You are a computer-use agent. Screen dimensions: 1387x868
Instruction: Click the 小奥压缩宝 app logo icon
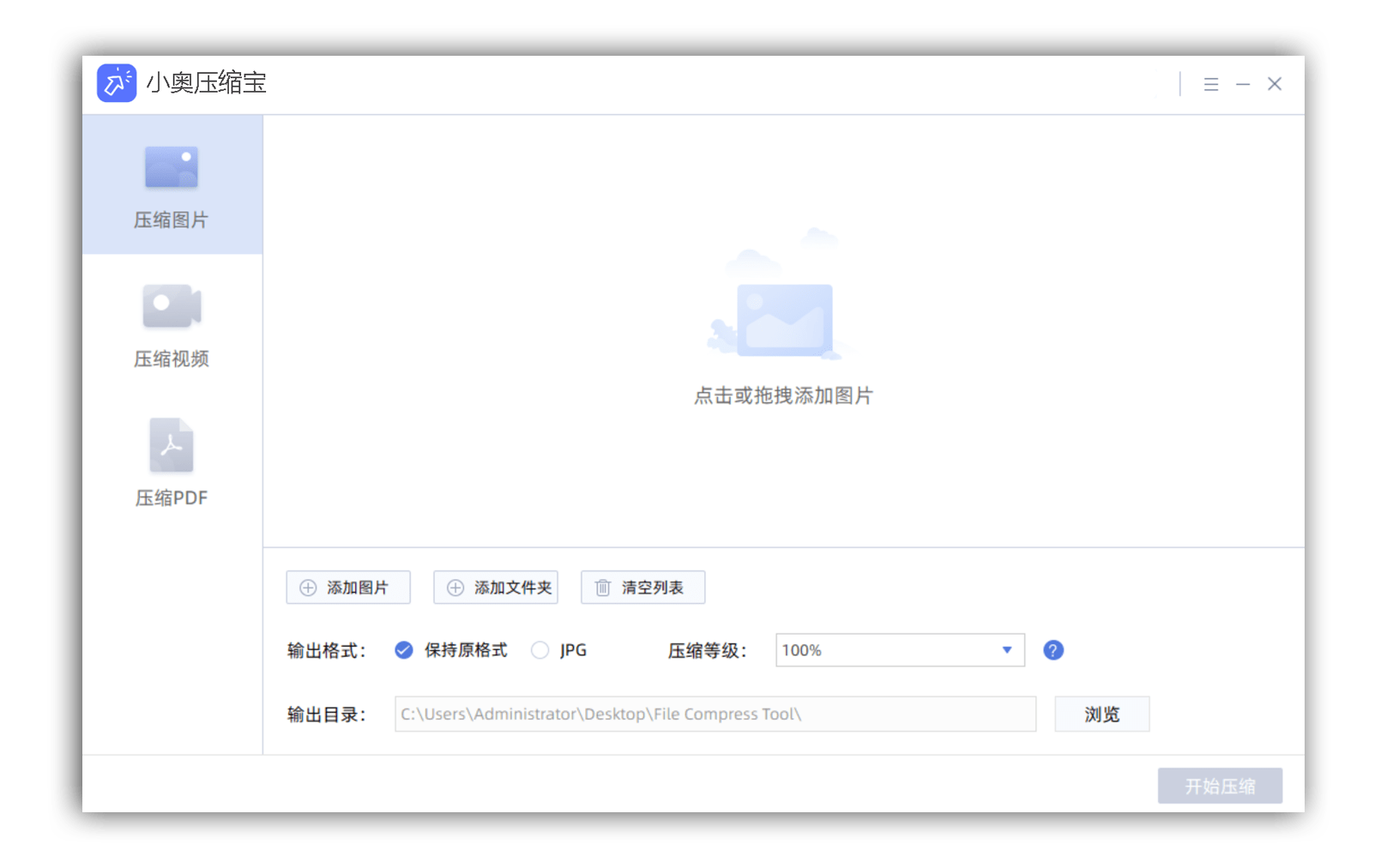coord(117,83)
